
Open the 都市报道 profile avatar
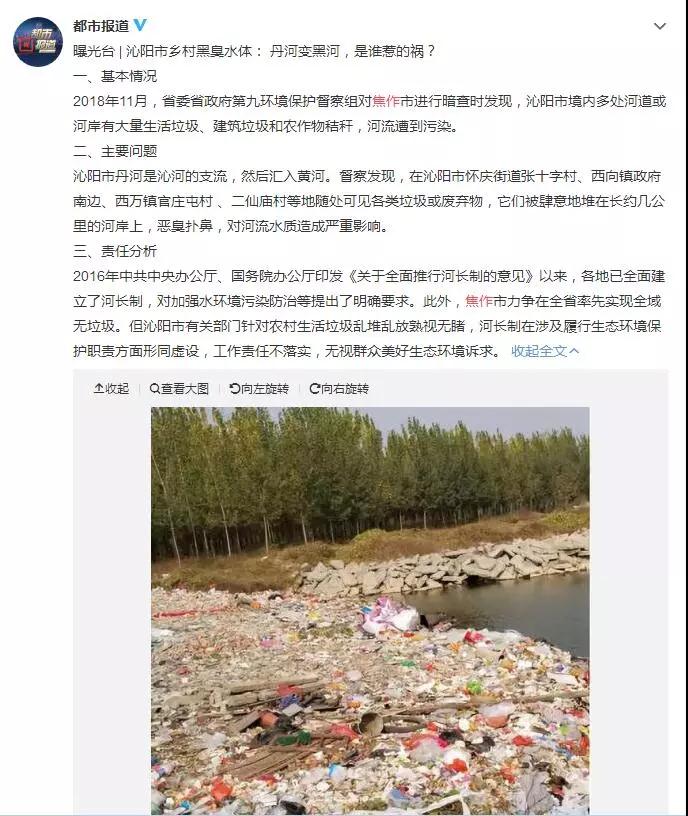click(37, 42)
